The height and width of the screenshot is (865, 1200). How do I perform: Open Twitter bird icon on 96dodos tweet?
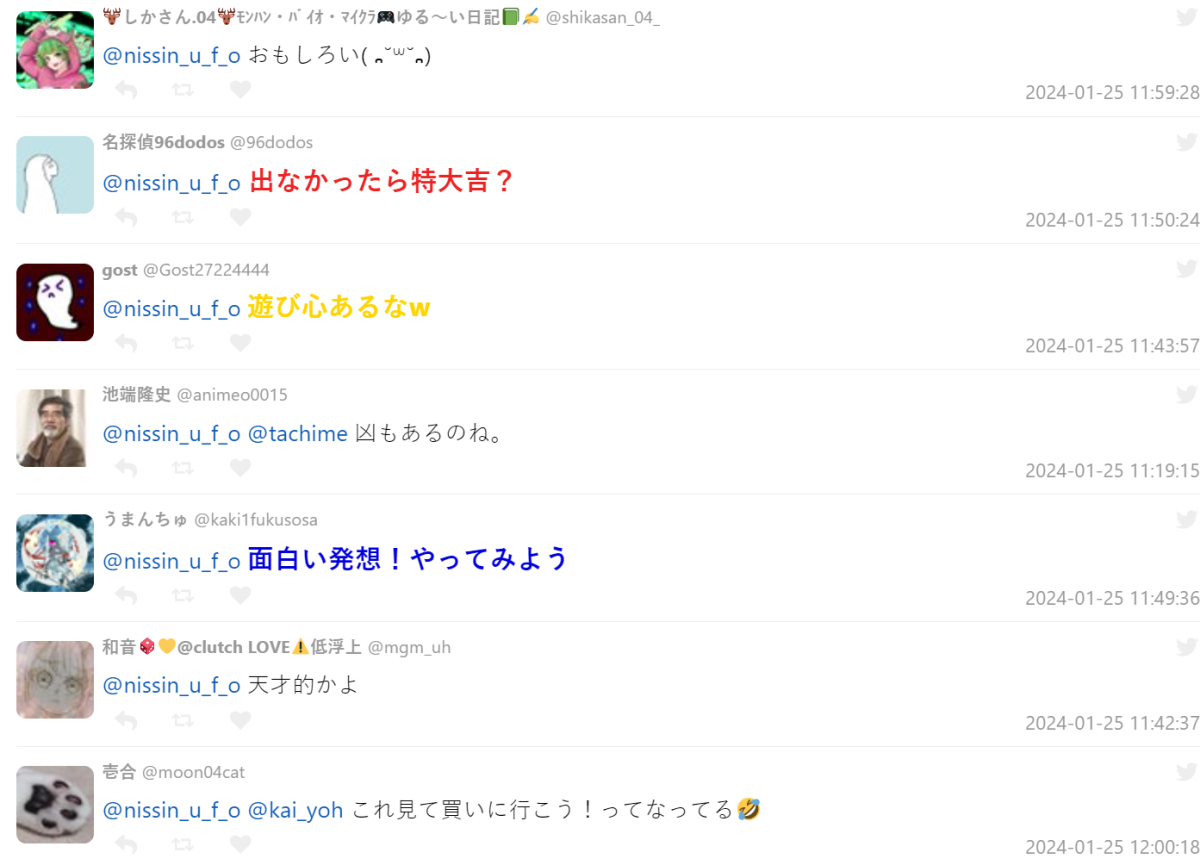(1187, 142)
